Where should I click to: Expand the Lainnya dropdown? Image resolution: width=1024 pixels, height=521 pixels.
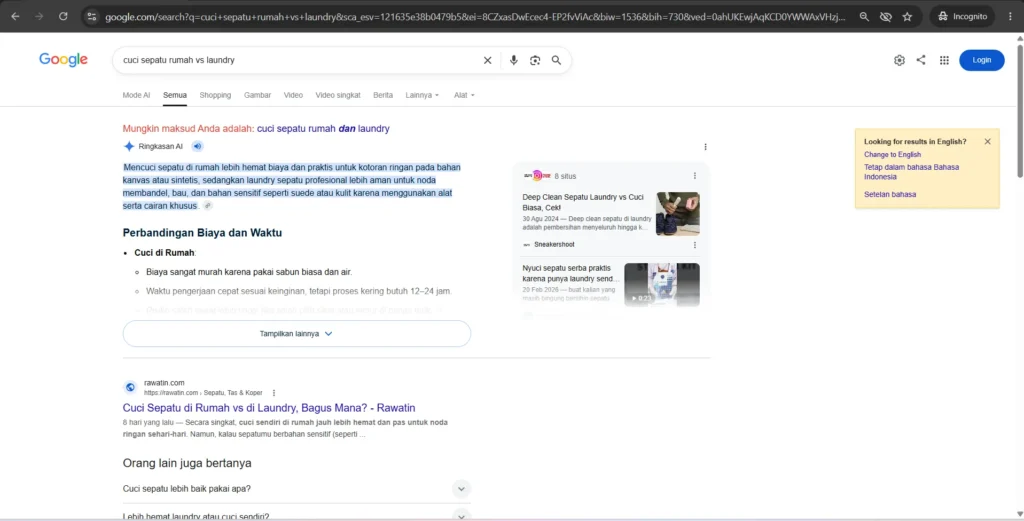422,95
